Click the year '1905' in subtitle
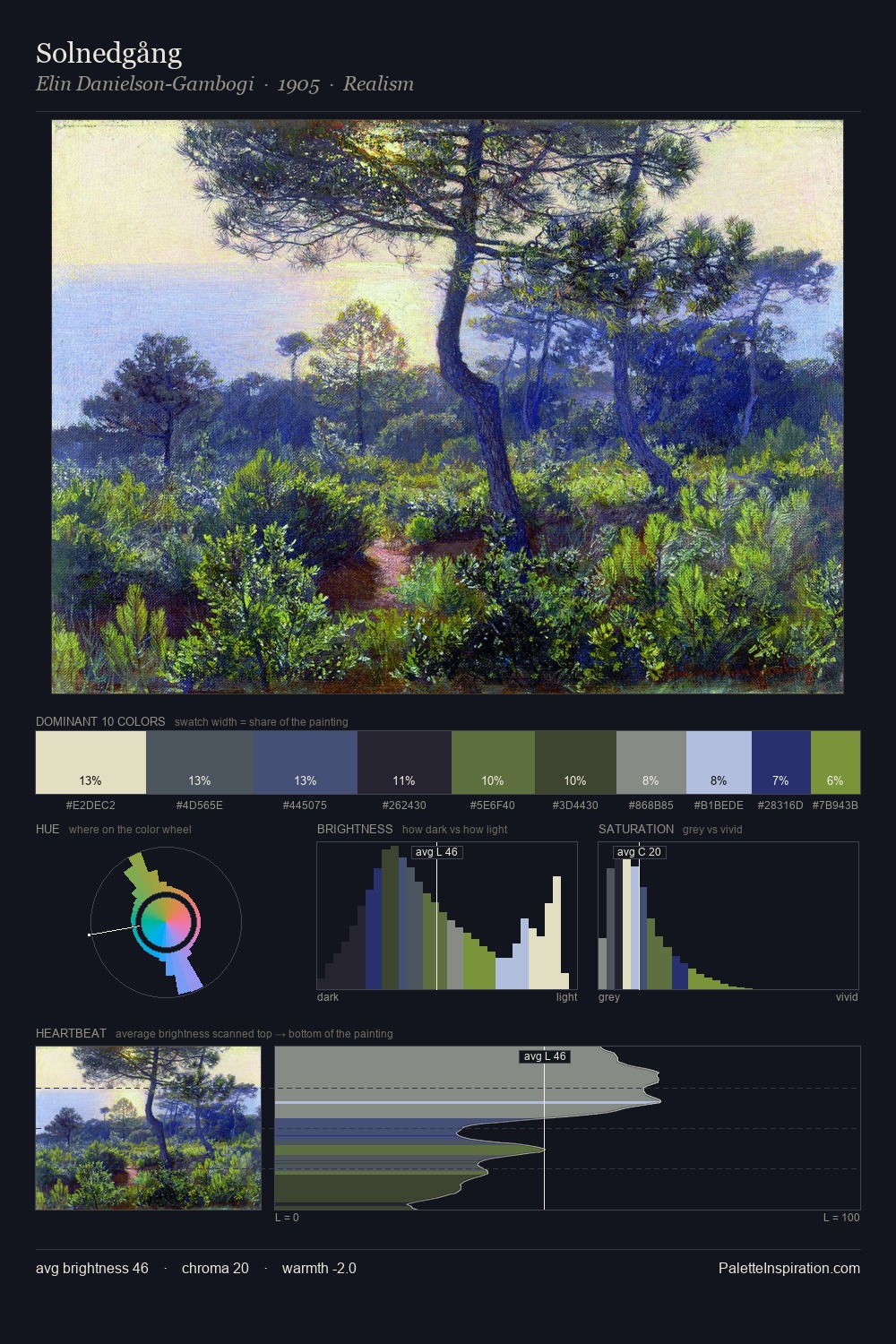 coord(298,84)
